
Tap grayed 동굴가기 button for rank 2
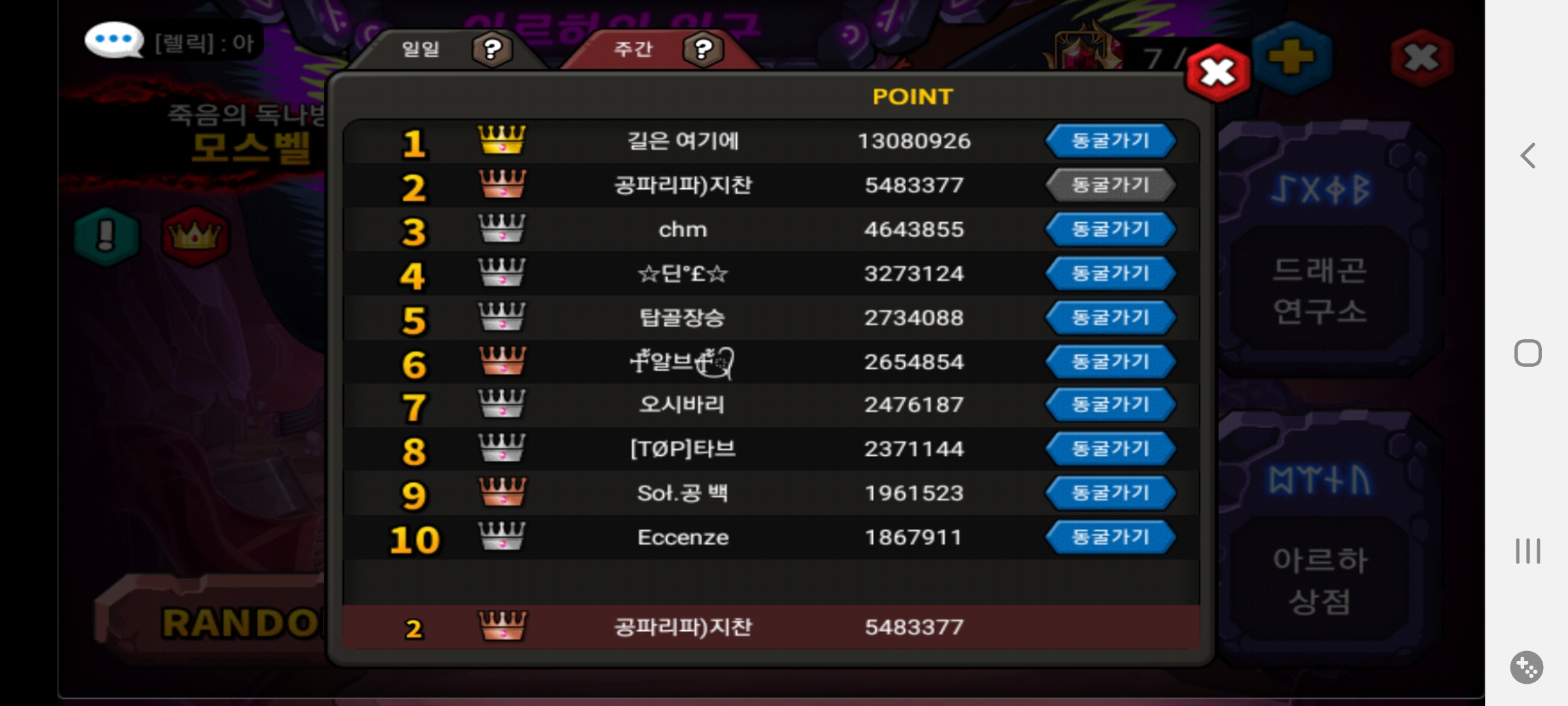point(1111,185)
